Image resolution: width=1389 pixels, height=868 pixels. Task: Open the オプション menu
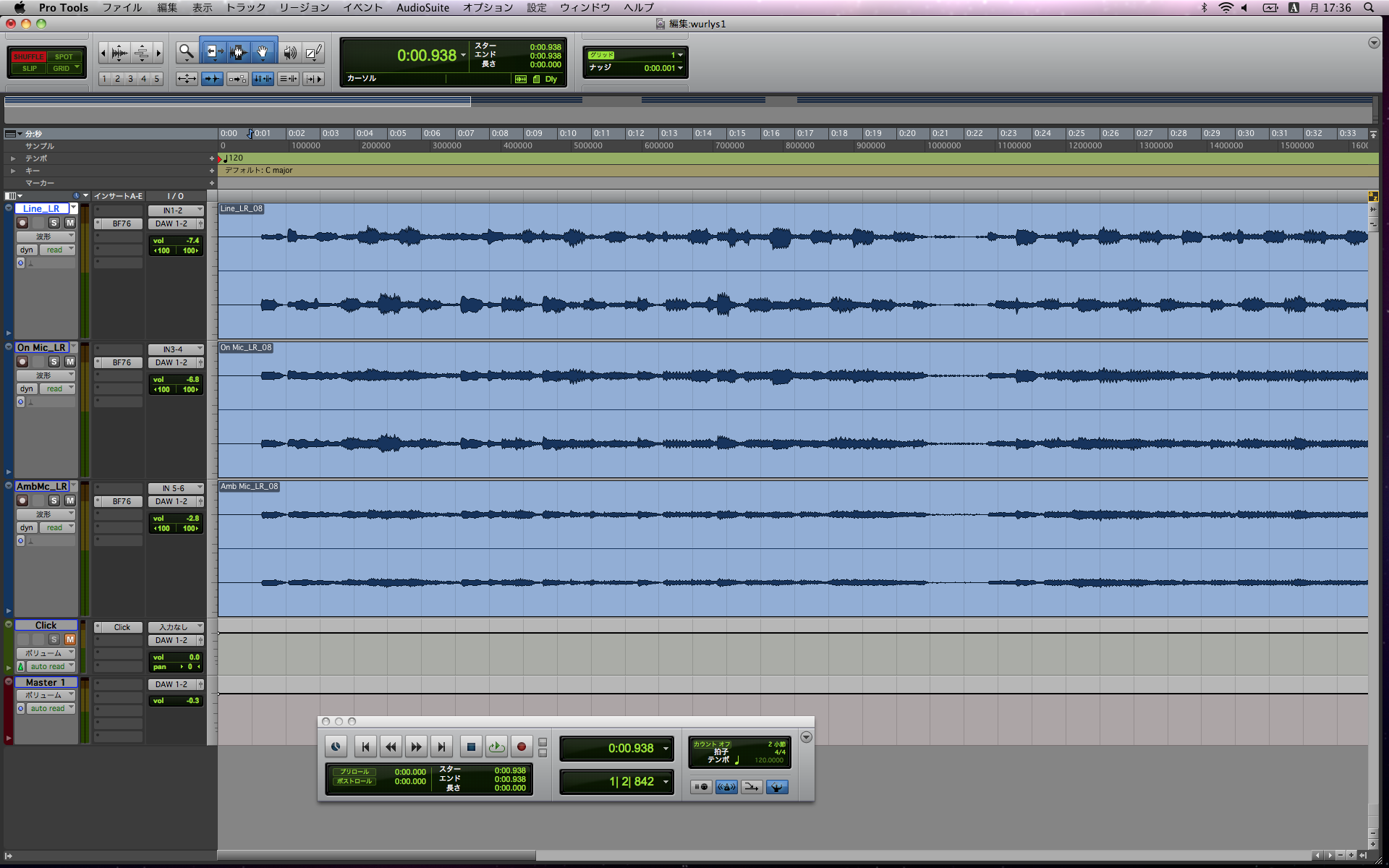click(x=488, y=7)
